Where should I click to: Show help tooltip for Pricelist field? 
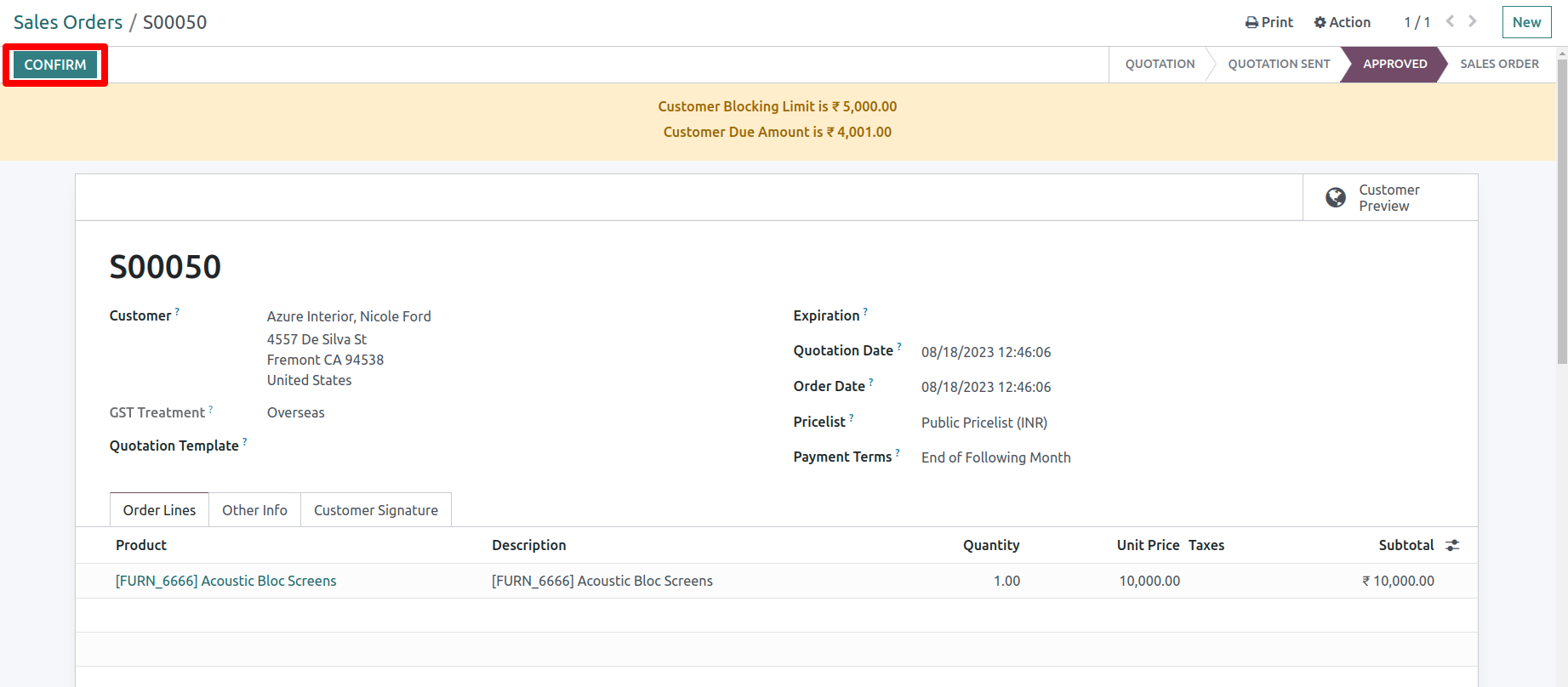(851, 417)
